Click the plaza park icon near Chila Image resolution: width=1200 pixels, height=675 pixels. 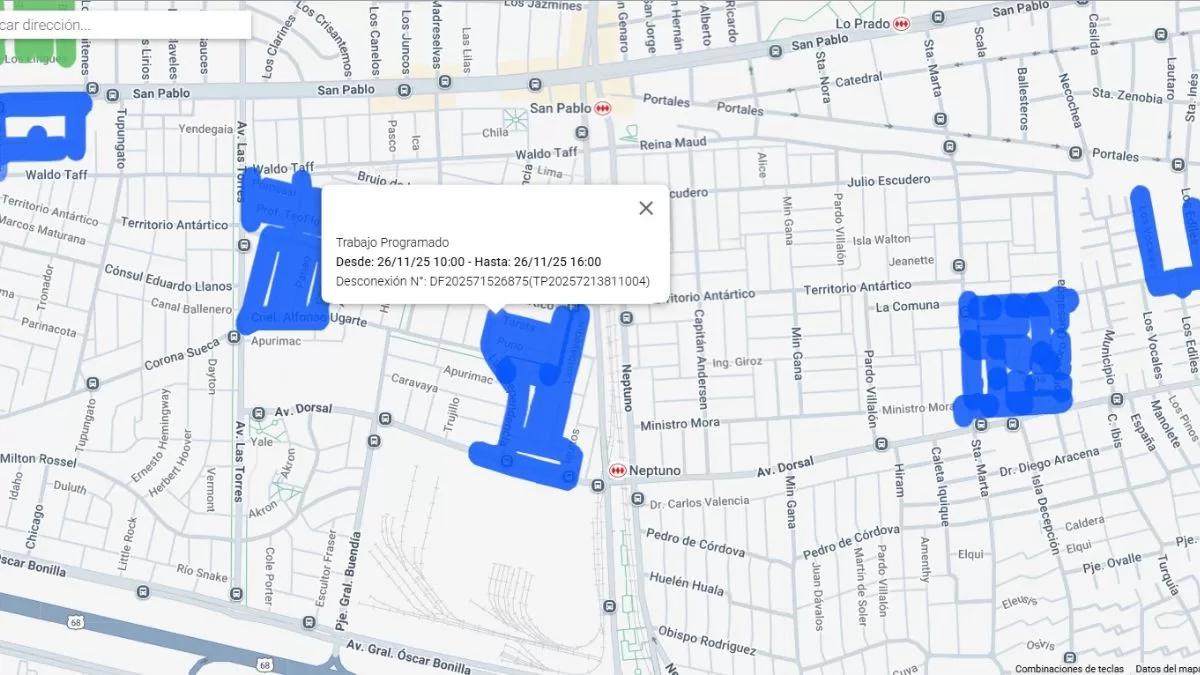click(517, 120)
